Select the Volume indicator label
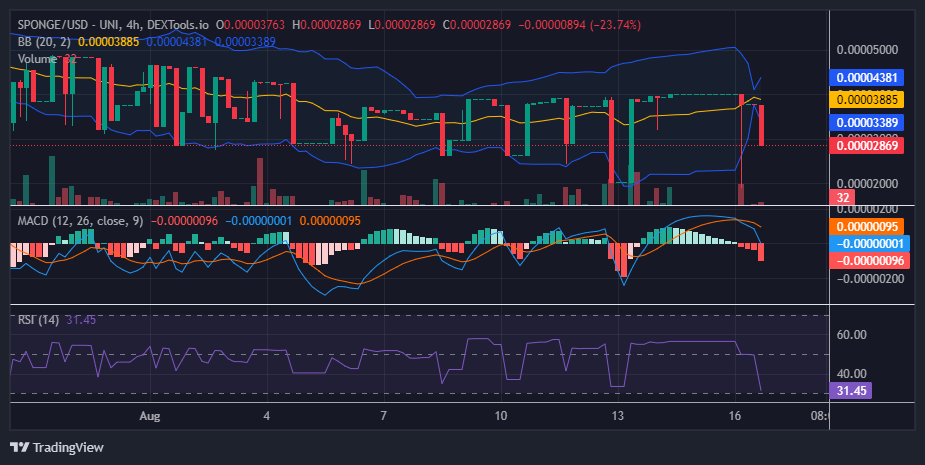 pyautogui.click(x=37, y=59)
